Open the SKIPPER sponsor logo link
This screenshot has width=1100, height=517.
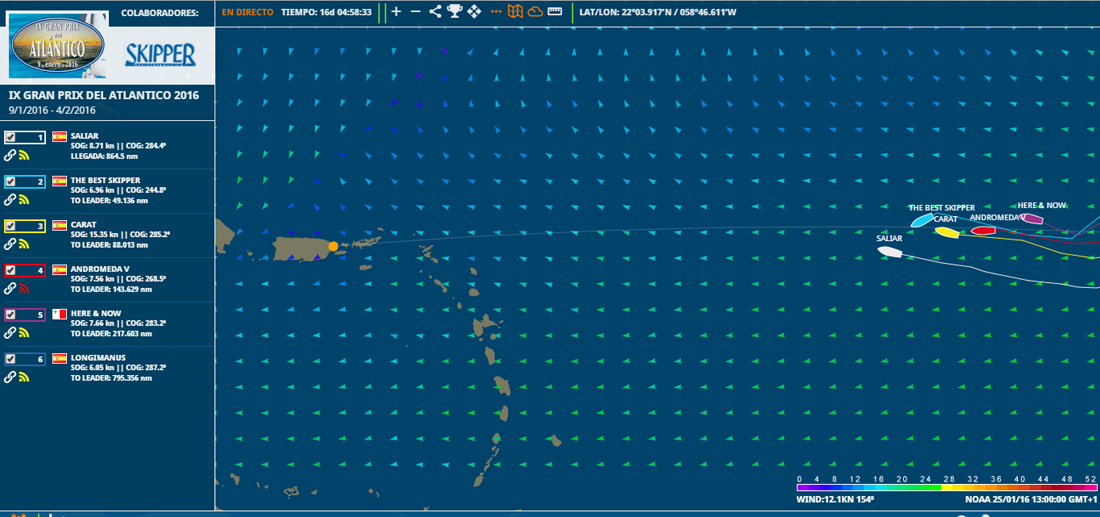pyautogui.click(x=160, y=54)
